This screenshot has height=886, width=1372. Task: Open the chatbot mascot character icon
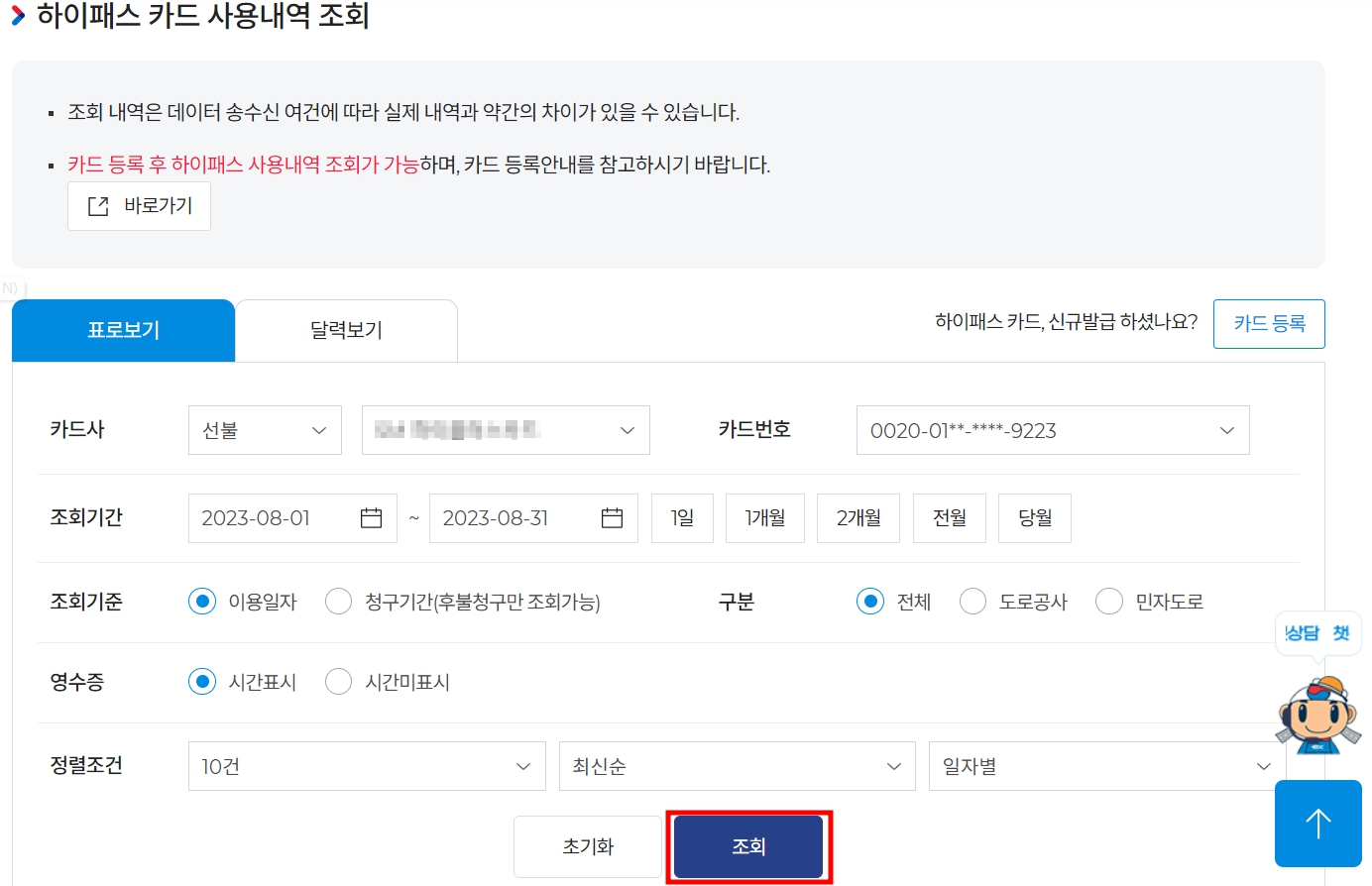point(1318,716)
